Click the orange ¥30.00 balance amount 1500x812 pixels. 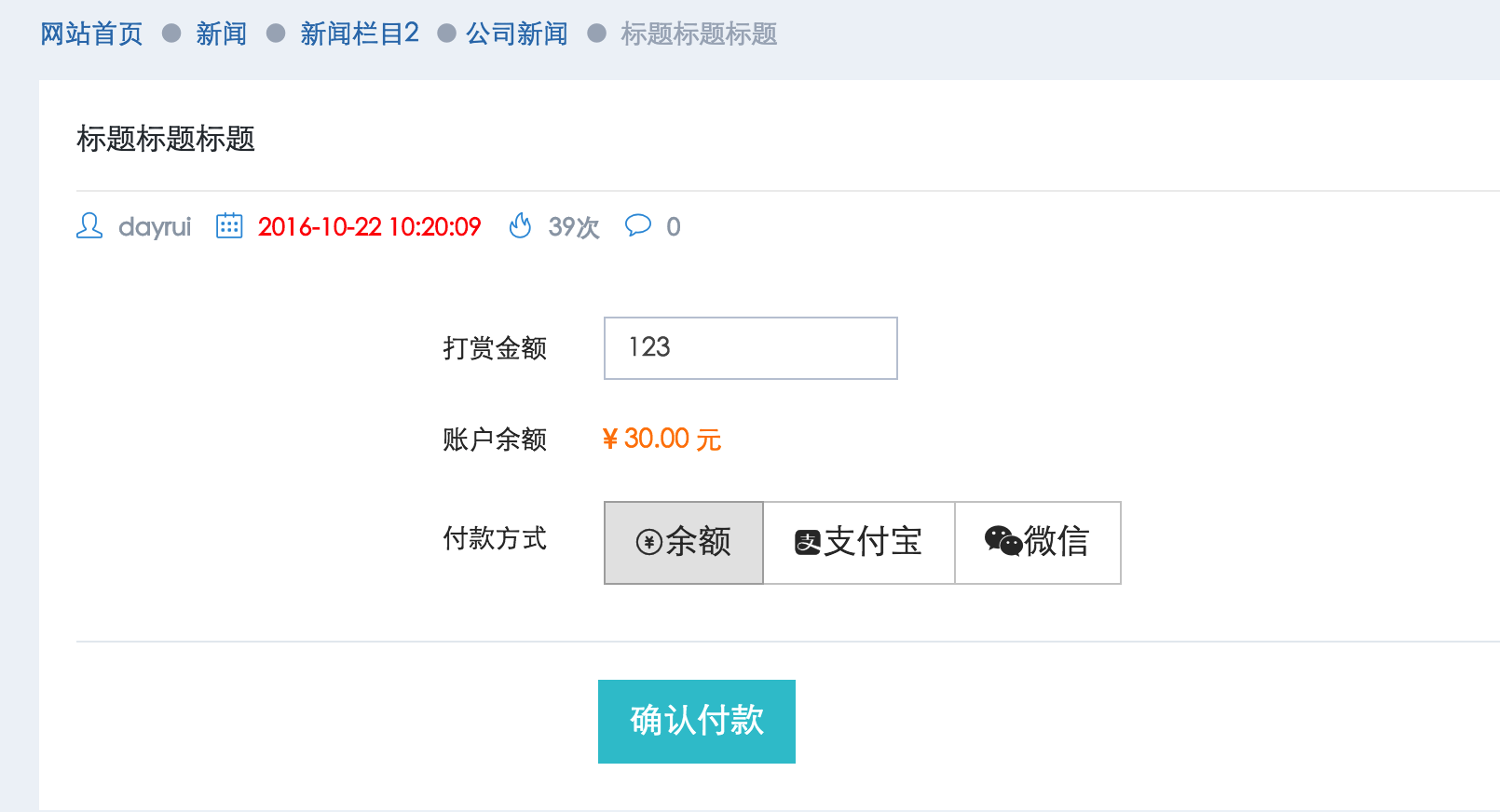click(661, 439)
